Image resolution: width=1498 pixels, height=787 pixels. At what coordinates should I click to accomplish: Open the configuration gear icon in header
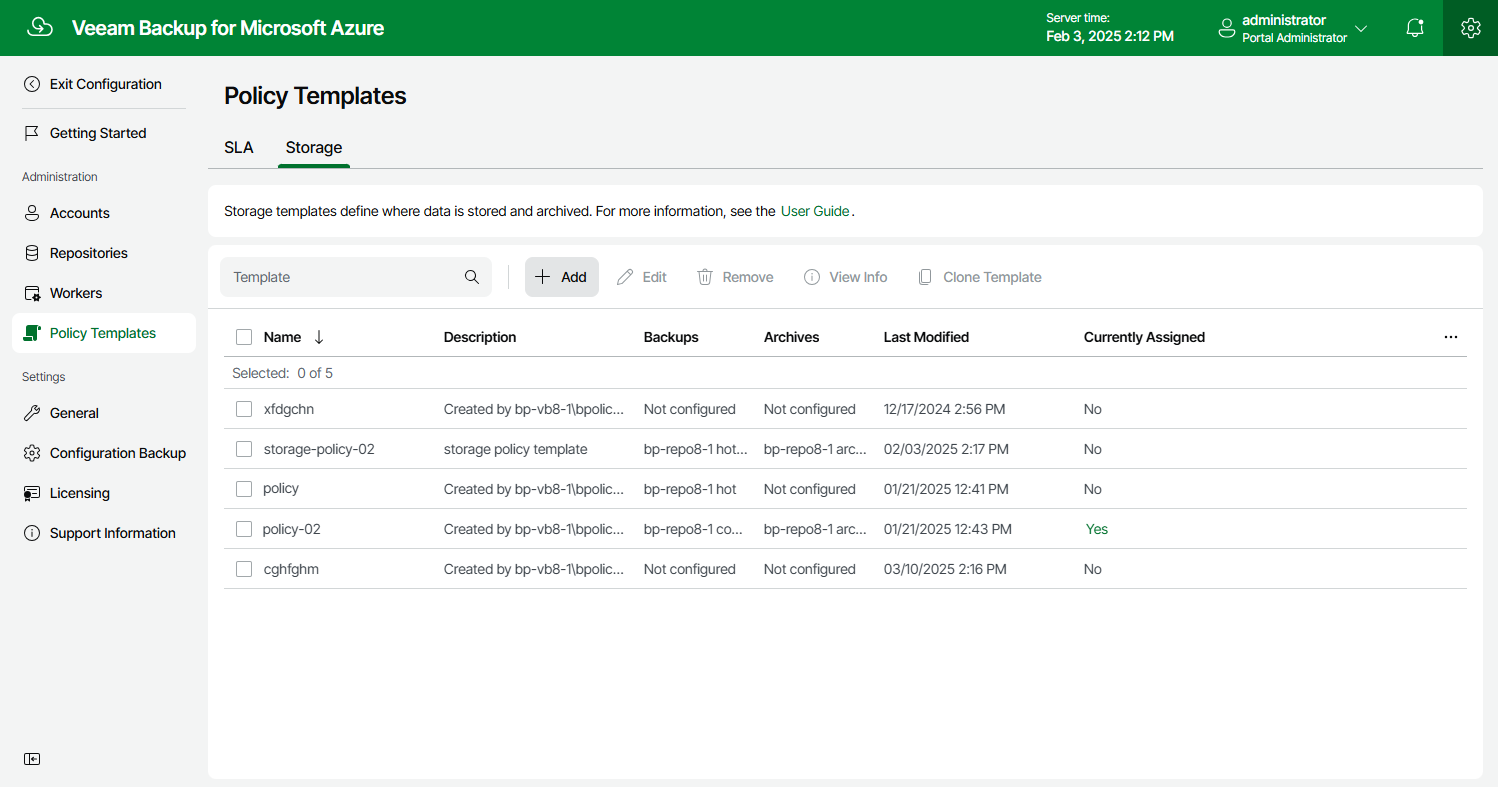coord(1470,28)
